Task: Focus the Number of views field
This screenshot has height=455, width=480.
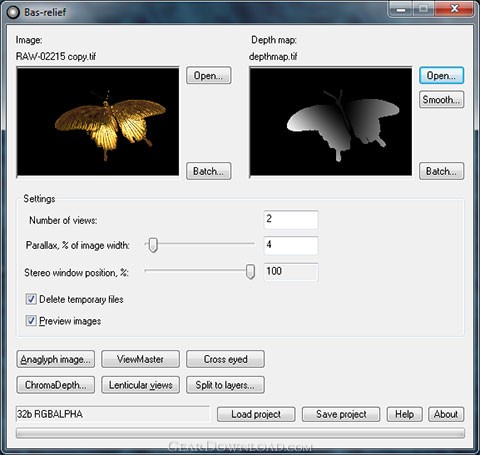Action: (x=291, y=220)
